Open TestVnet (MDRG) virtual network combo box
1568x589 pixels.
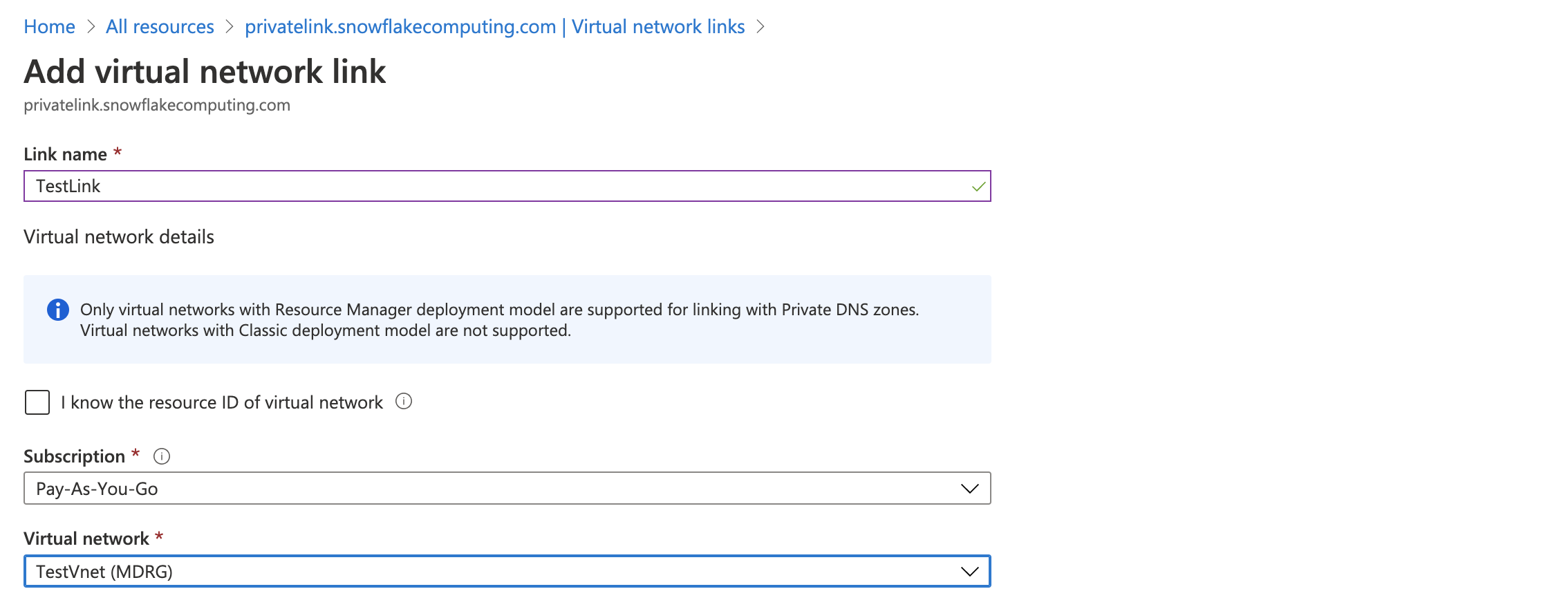pos(507,571)
